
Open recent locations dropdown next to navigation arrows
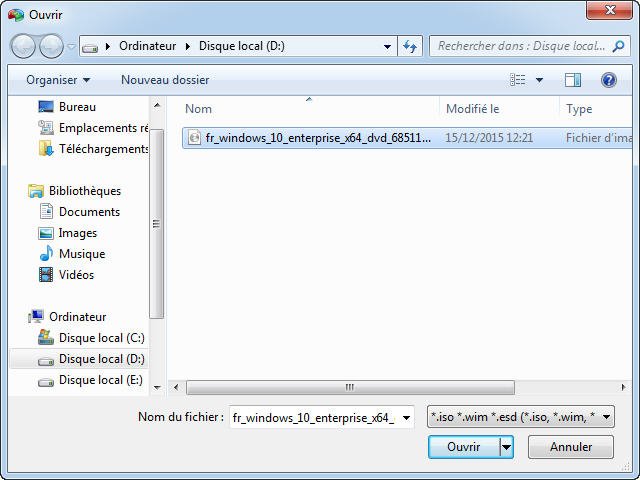pyautogui.click(x=71, y=47)
